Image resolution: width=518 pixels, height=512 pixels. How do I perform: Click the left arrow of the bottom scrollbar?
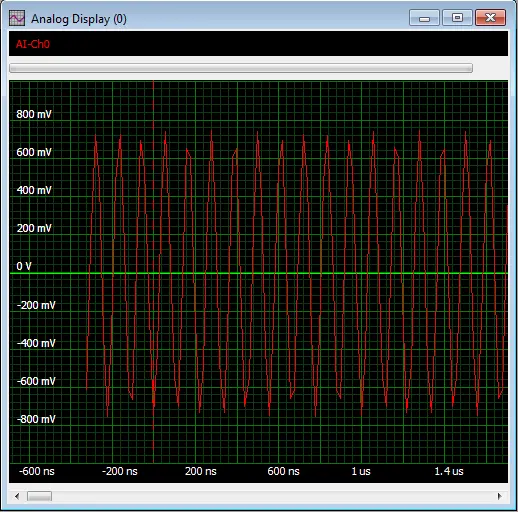17,496
